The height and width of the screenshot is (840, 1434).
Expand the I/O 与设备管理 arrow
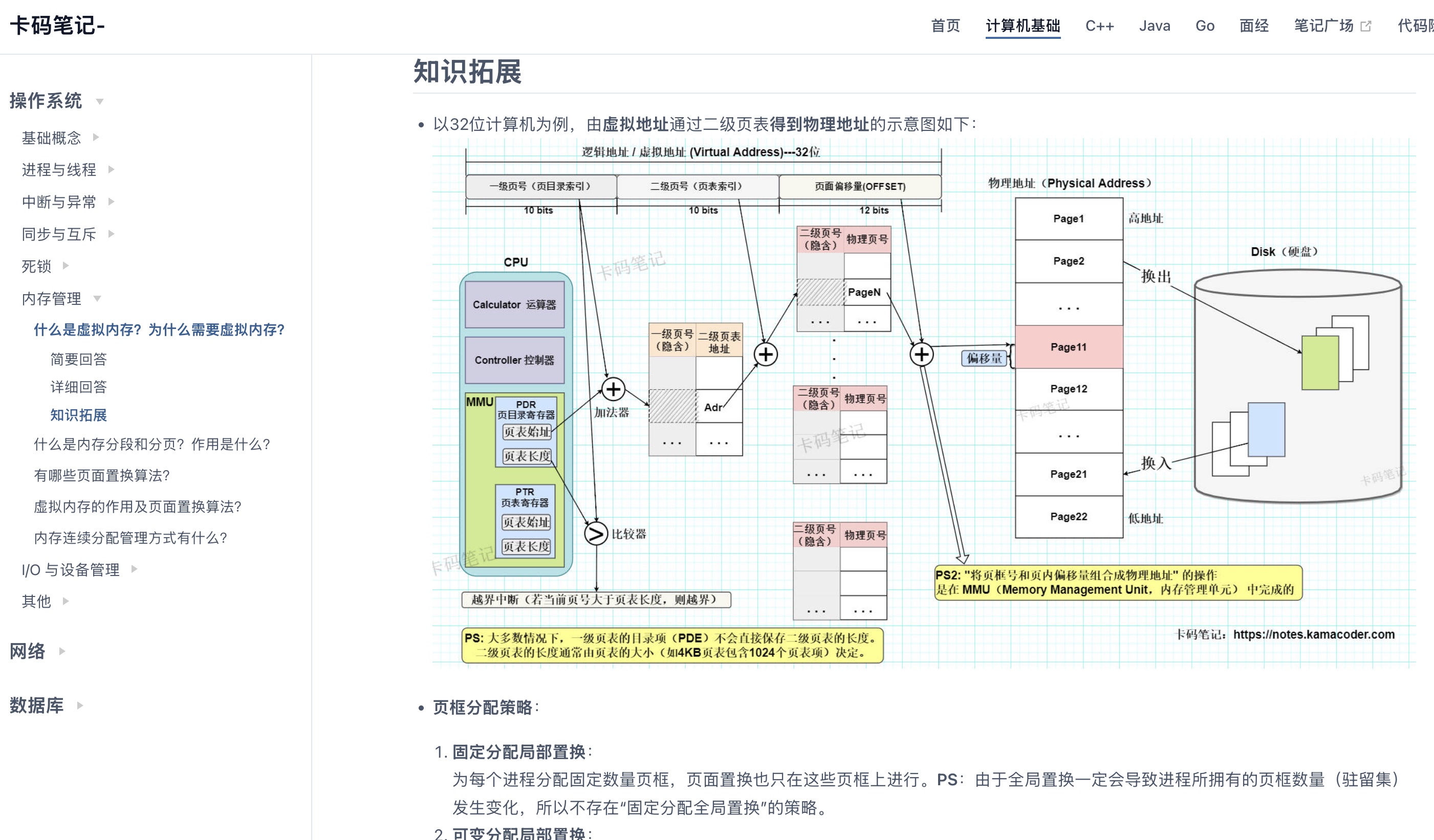tap(134, 569)
